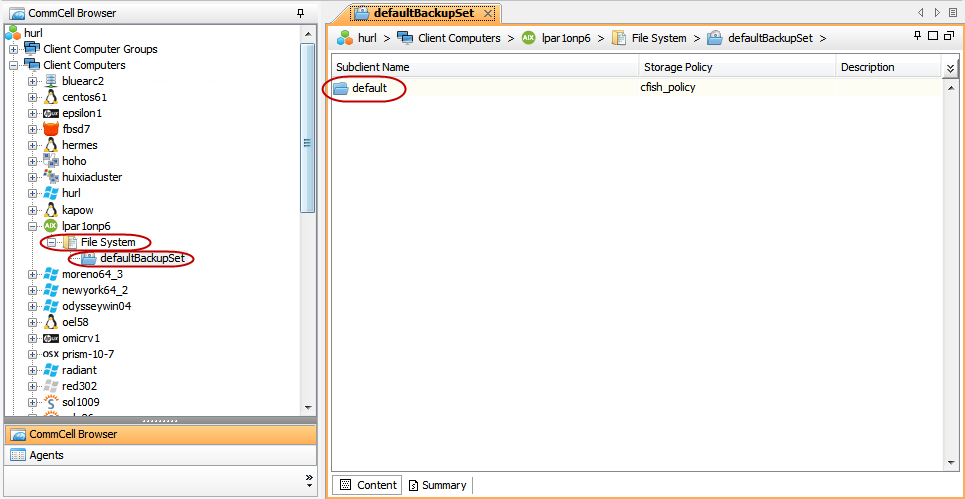Click the HP icon beside epsilon1

[x=51, y=113]
